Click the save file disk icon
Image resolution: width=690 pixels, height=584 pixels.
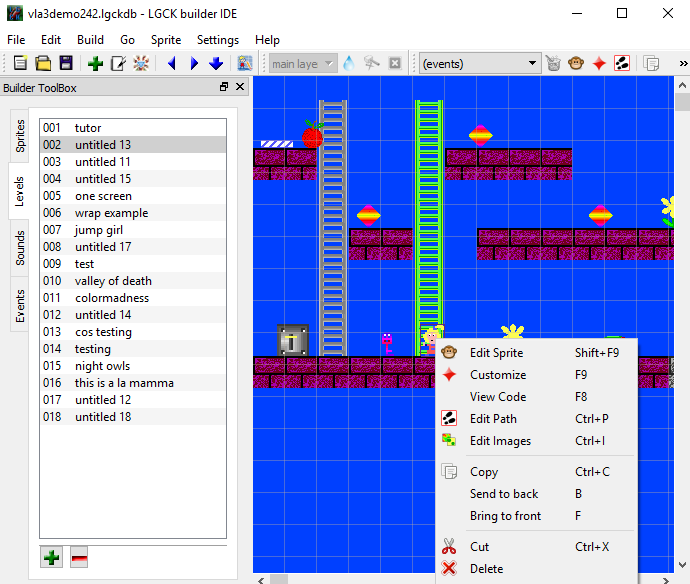(66, 64)
